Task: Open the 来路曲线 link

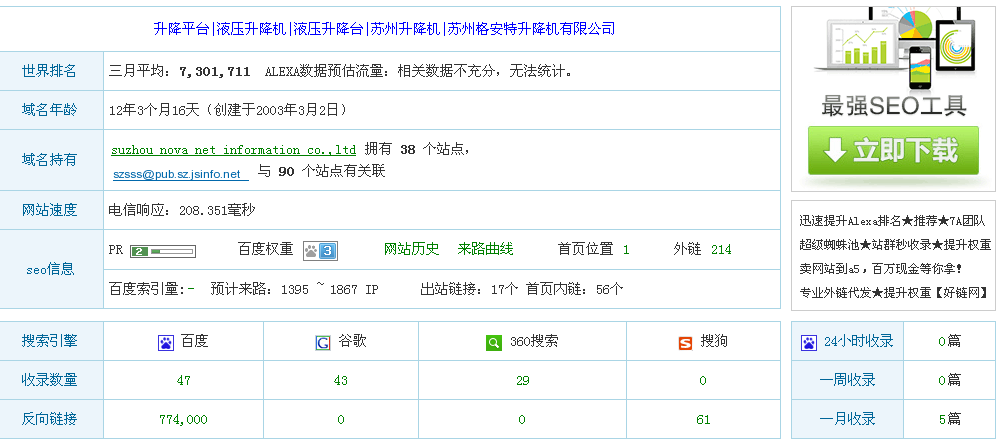Action: tap(485, 249)
